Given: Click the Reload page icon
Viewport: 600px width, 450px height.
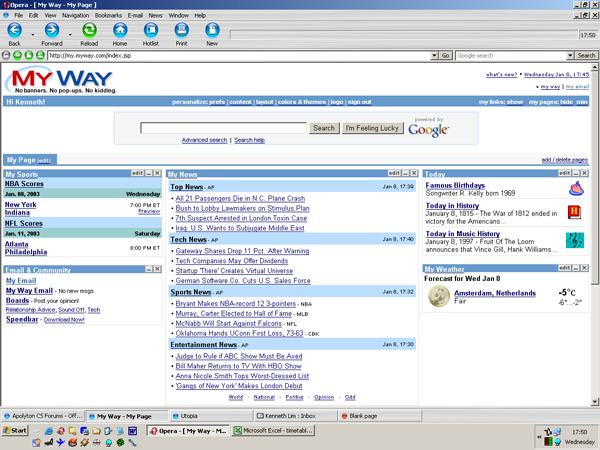Looking at the screenshot, I should (x=89, y=31).
